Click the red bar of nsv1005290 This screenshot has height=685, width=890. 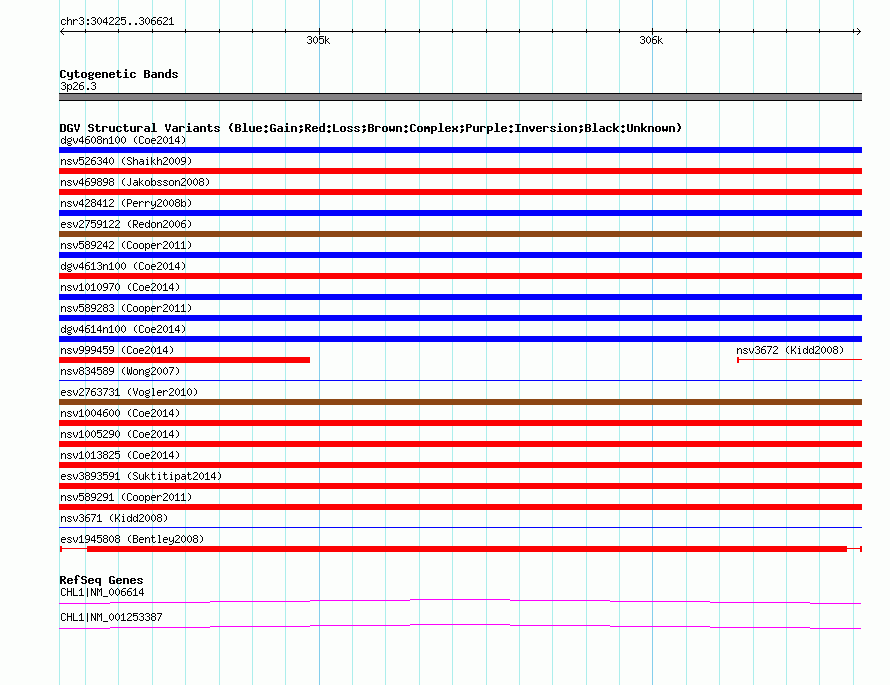(x=460, y=444)
